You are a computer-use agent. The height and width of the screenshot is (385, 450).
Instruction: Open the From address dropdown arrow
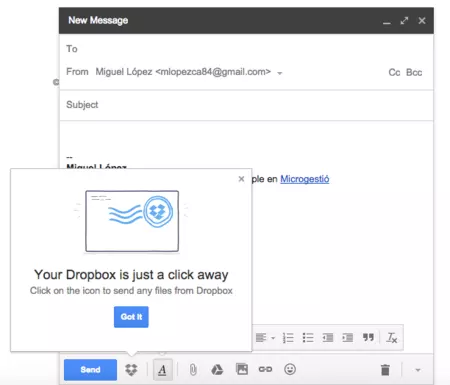pyautogui.click(x=280, y=73)
